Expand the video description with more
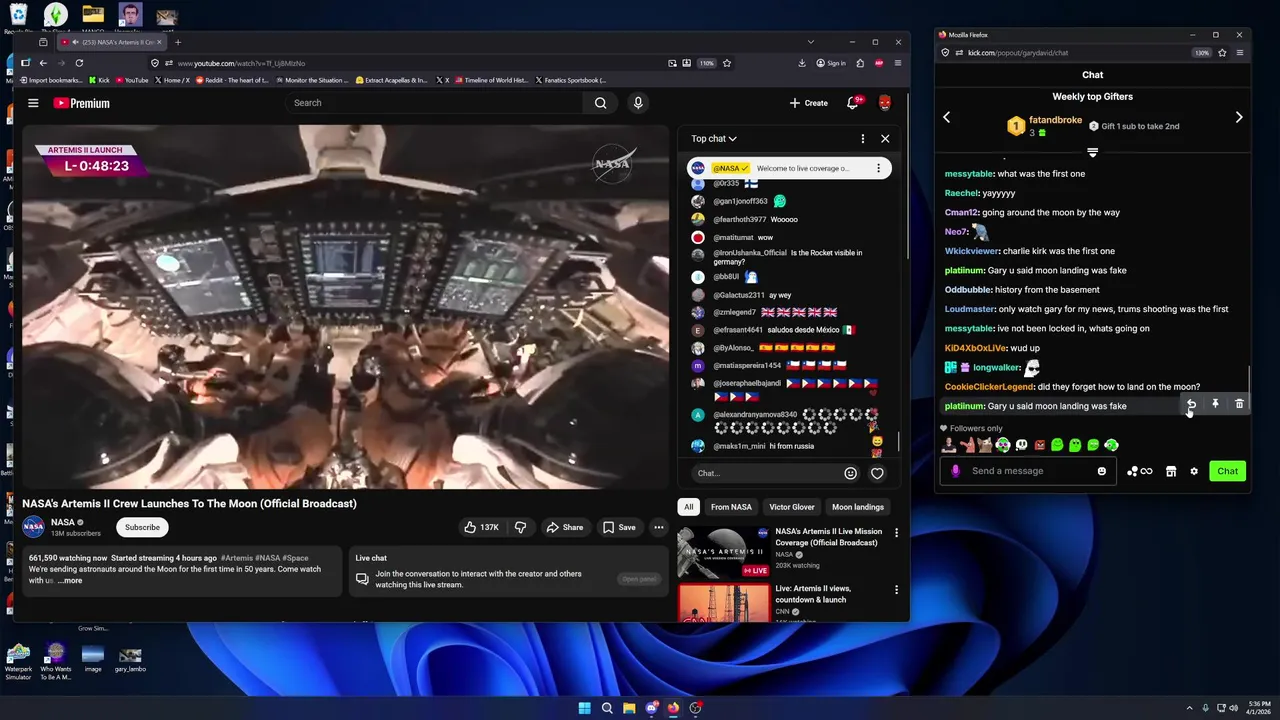1280x720 pixels. (70, 580)
